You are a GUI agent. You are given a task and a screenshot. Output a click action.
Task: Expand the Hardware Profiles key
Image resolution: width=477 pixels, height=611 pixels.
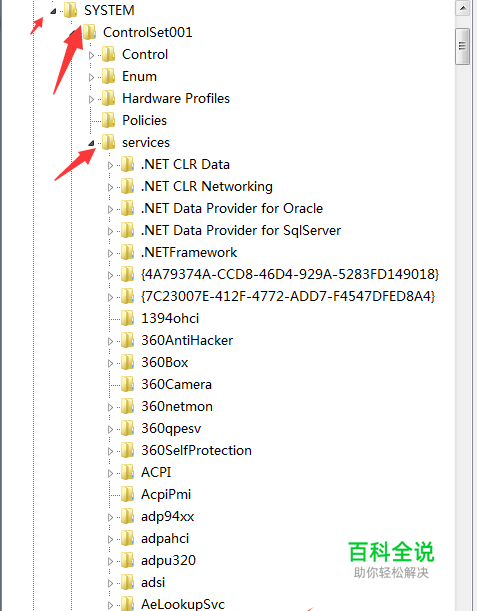(x=91, y=99)
